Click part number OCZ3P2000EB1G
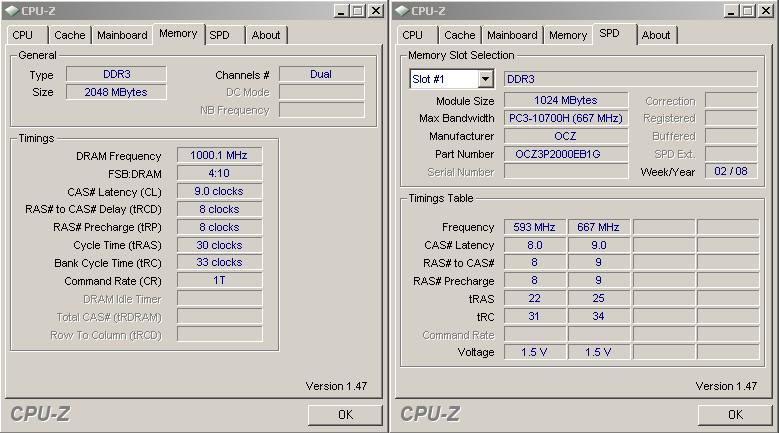 [566, 154]
